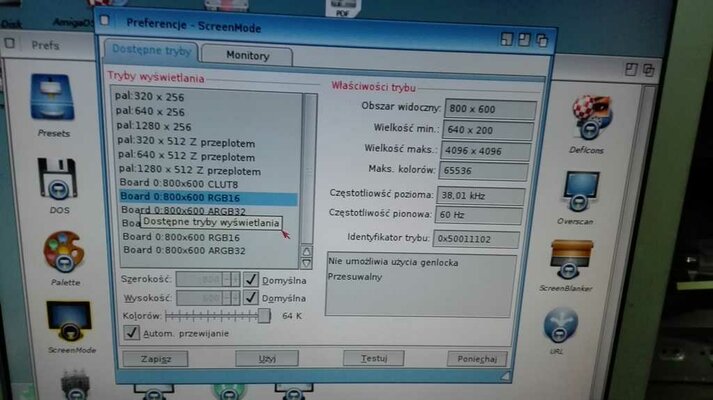The width and height of the screenshot is (713, 400).
Task: Switch to the Monitory tab
Action: (x=247, y=56)
